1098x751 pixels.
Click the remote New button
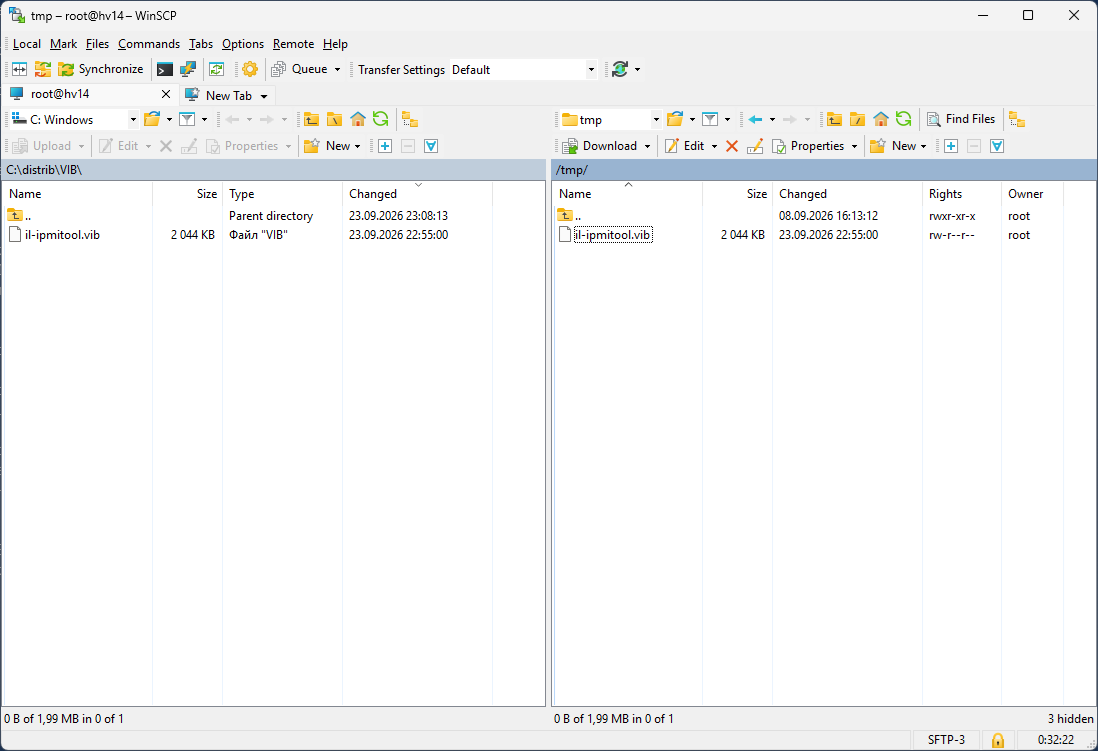coord(898,146)
